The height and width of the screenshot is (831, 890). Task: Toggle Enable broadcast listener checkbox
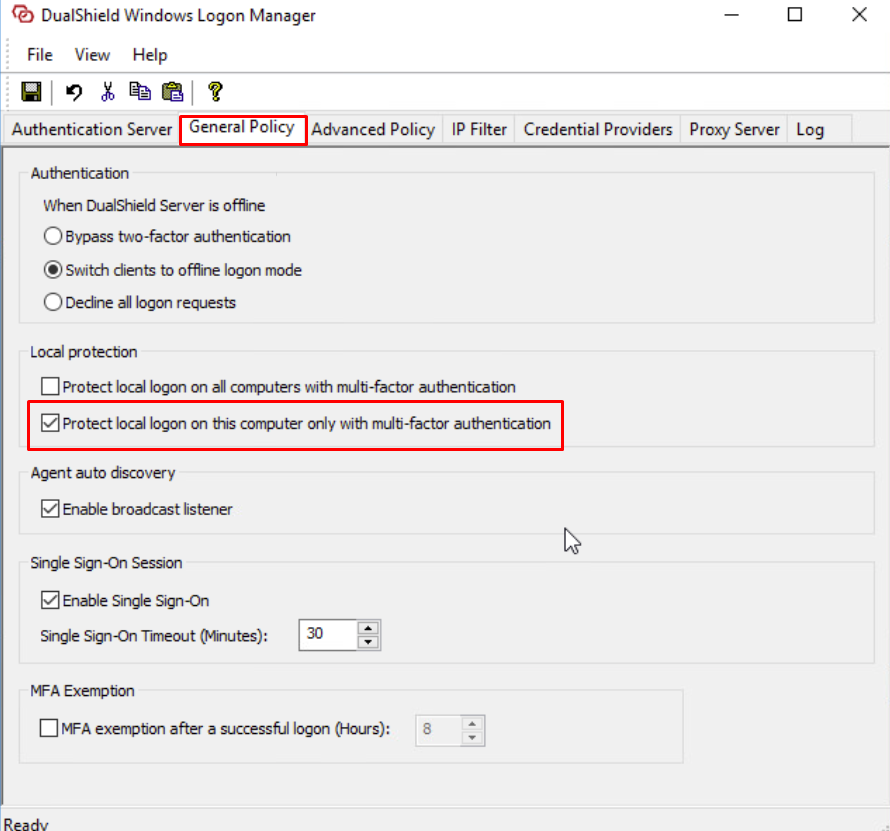pyautogui.click(x=136, y=509)
